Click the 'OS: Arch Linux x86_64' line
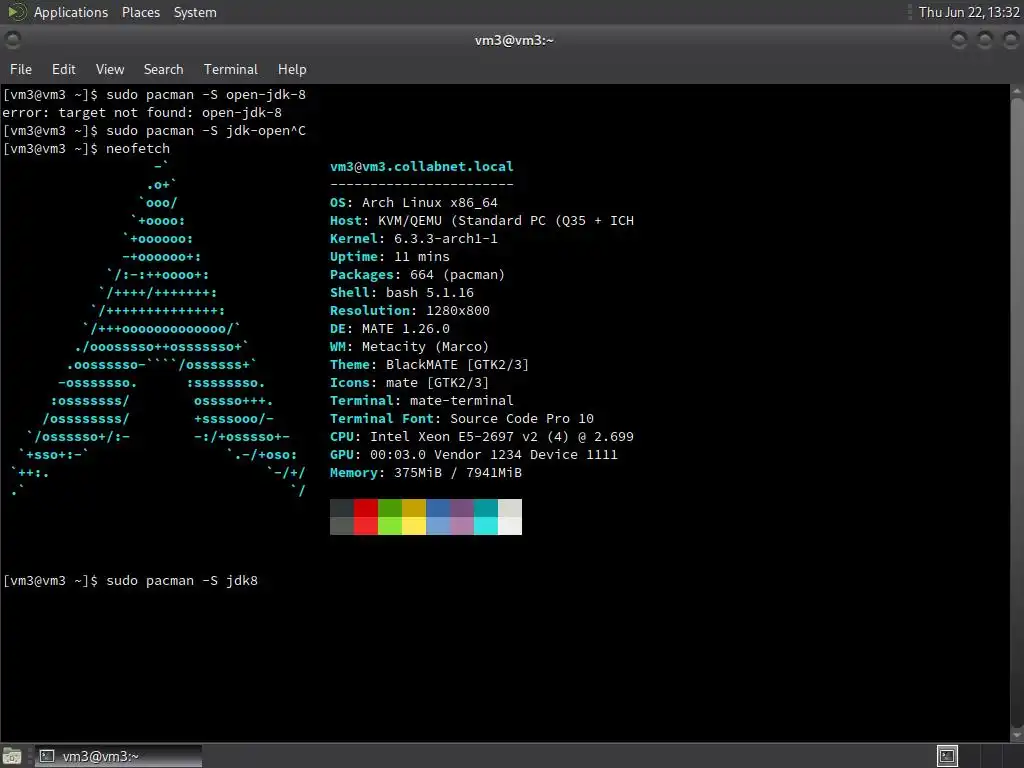 pos(413,202)
